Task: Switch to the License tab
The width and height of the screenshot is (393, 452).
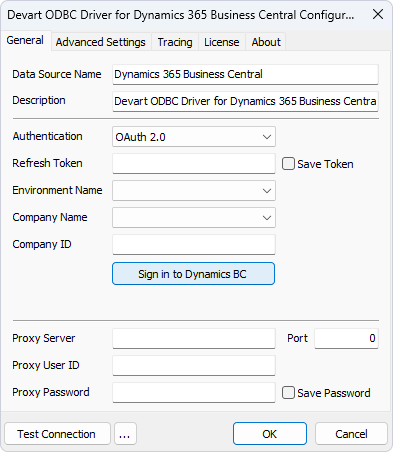Action: 222,42
